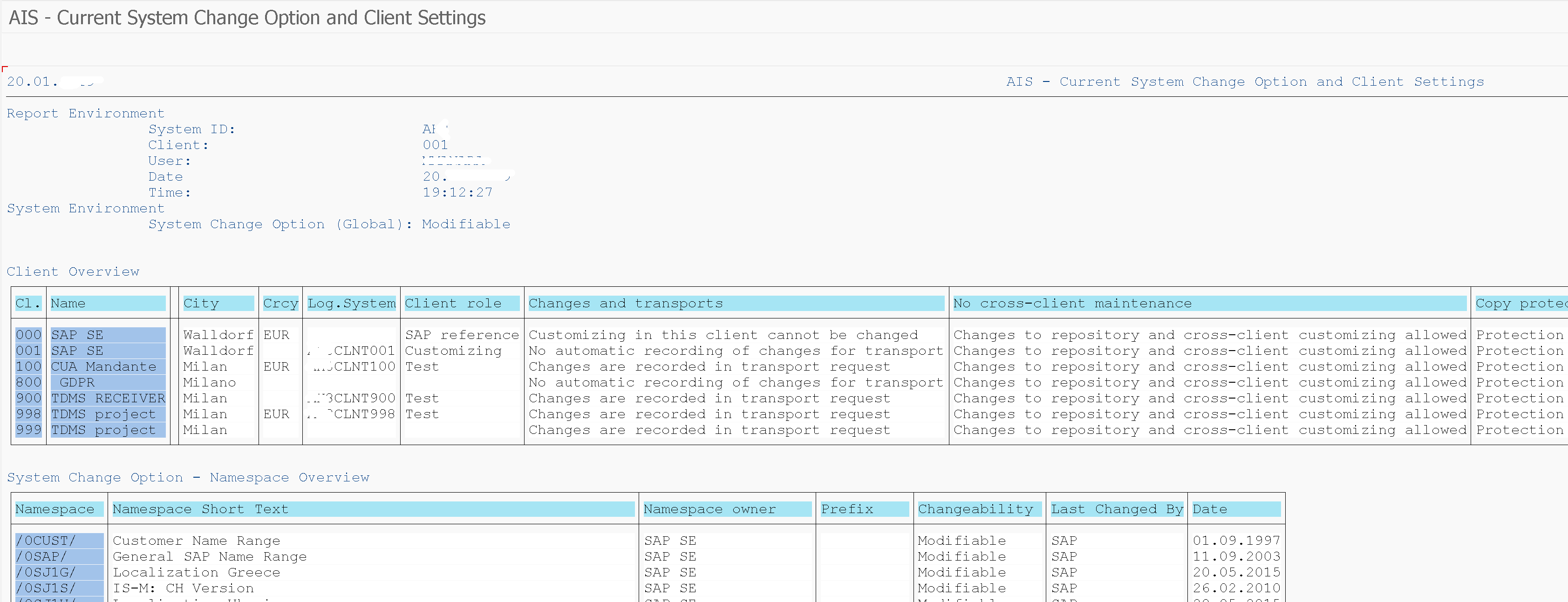Screen dimensions: 1568x602
Task: Select client number 100 cell
Action: click(x=28, y=367)
